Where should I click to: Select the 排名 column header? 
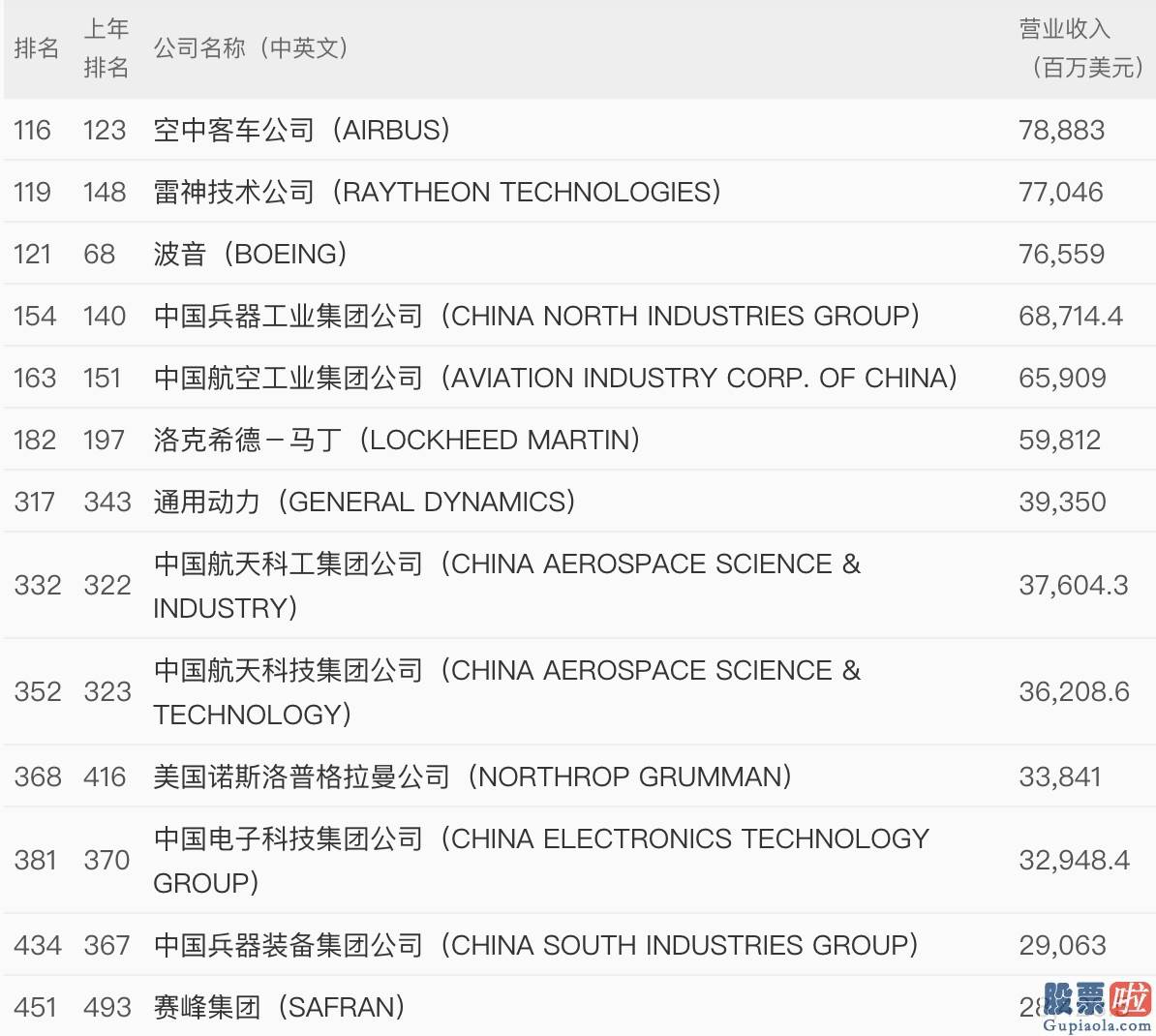(x=36, y=48)
